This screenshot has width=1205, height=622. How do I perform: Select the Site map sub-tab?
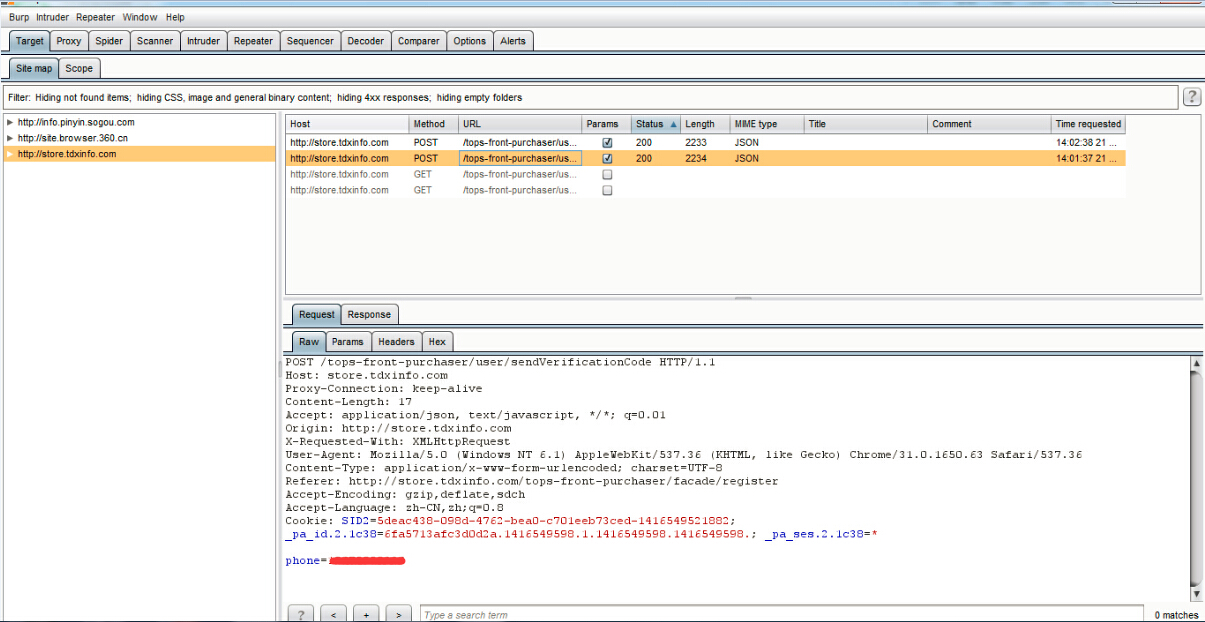(x=34, y=69)
